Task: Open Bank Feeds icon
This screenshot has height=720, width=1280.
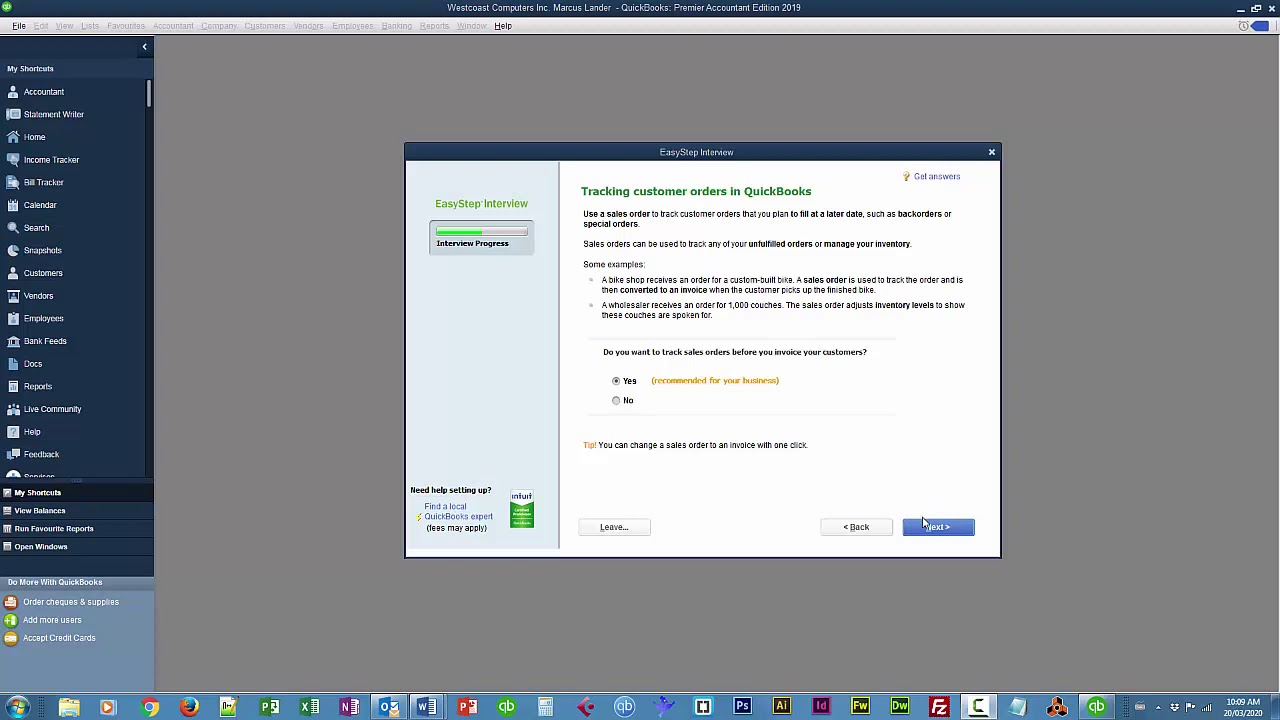Action: coord(12,341)
